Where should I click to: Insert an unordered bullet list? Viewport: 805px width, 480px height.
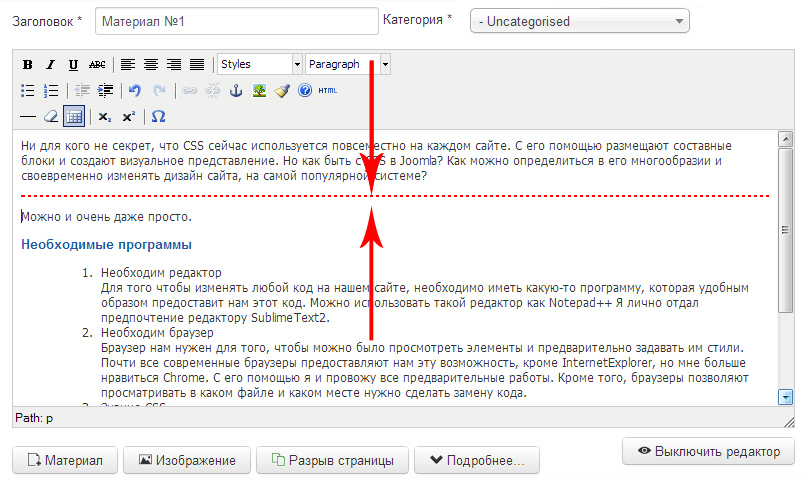click(28, 90)
